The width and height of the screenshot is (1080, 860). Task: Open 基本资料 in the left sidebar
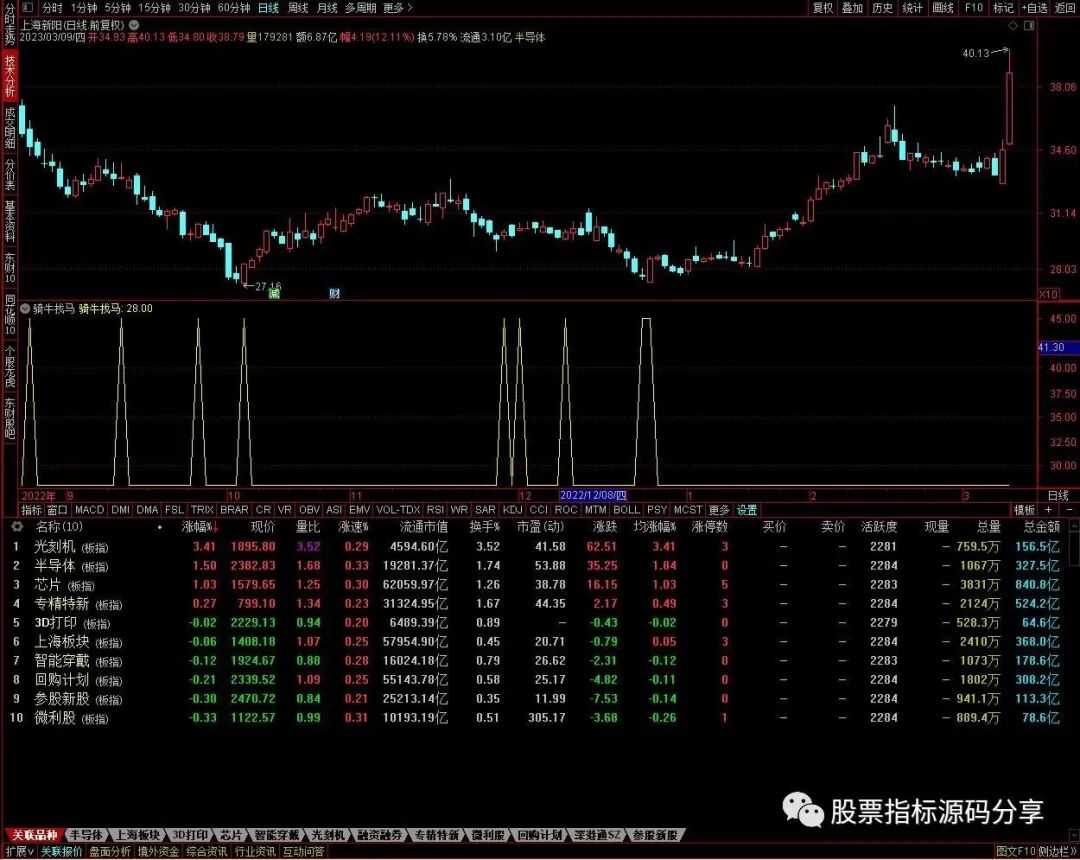click(10, 220)
